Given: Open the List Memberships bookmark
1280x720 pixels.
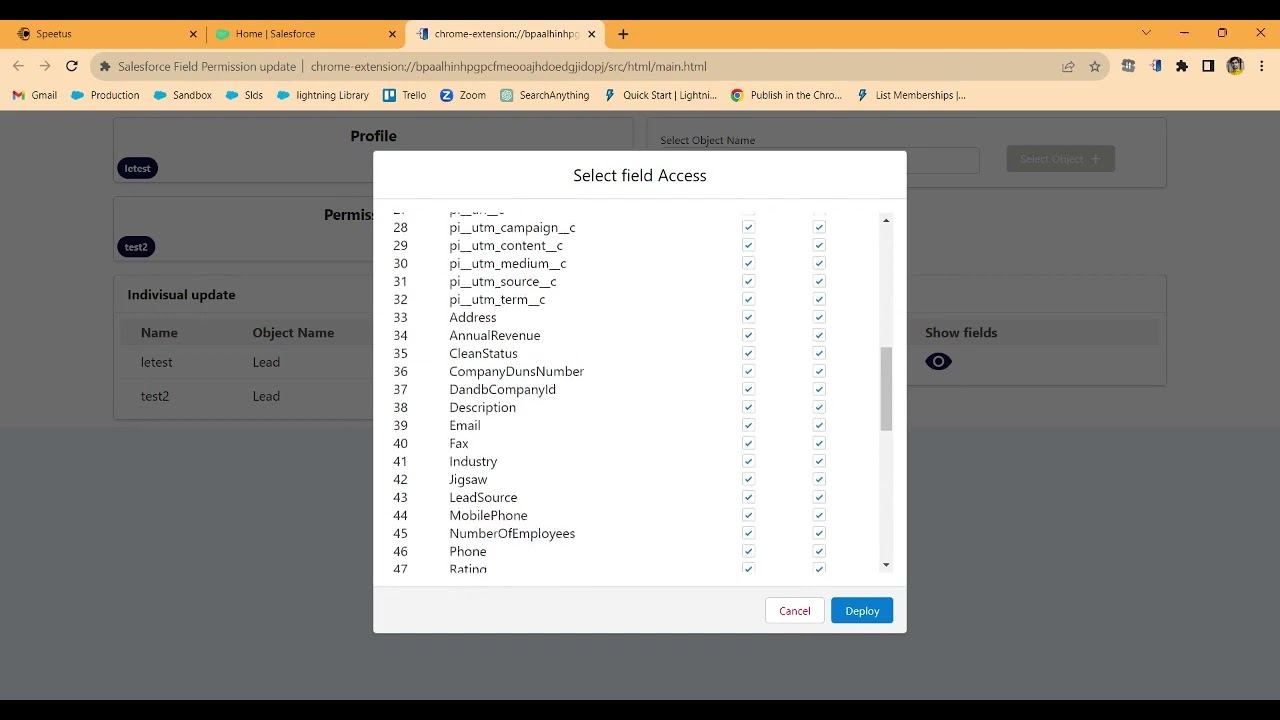Looking at the screenshot, I should point(911,95).
